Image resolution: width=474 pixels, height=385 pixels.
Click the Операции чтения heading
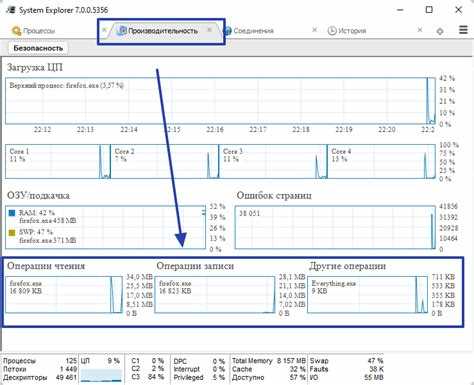pyautogui.click(x=46, y=266)
